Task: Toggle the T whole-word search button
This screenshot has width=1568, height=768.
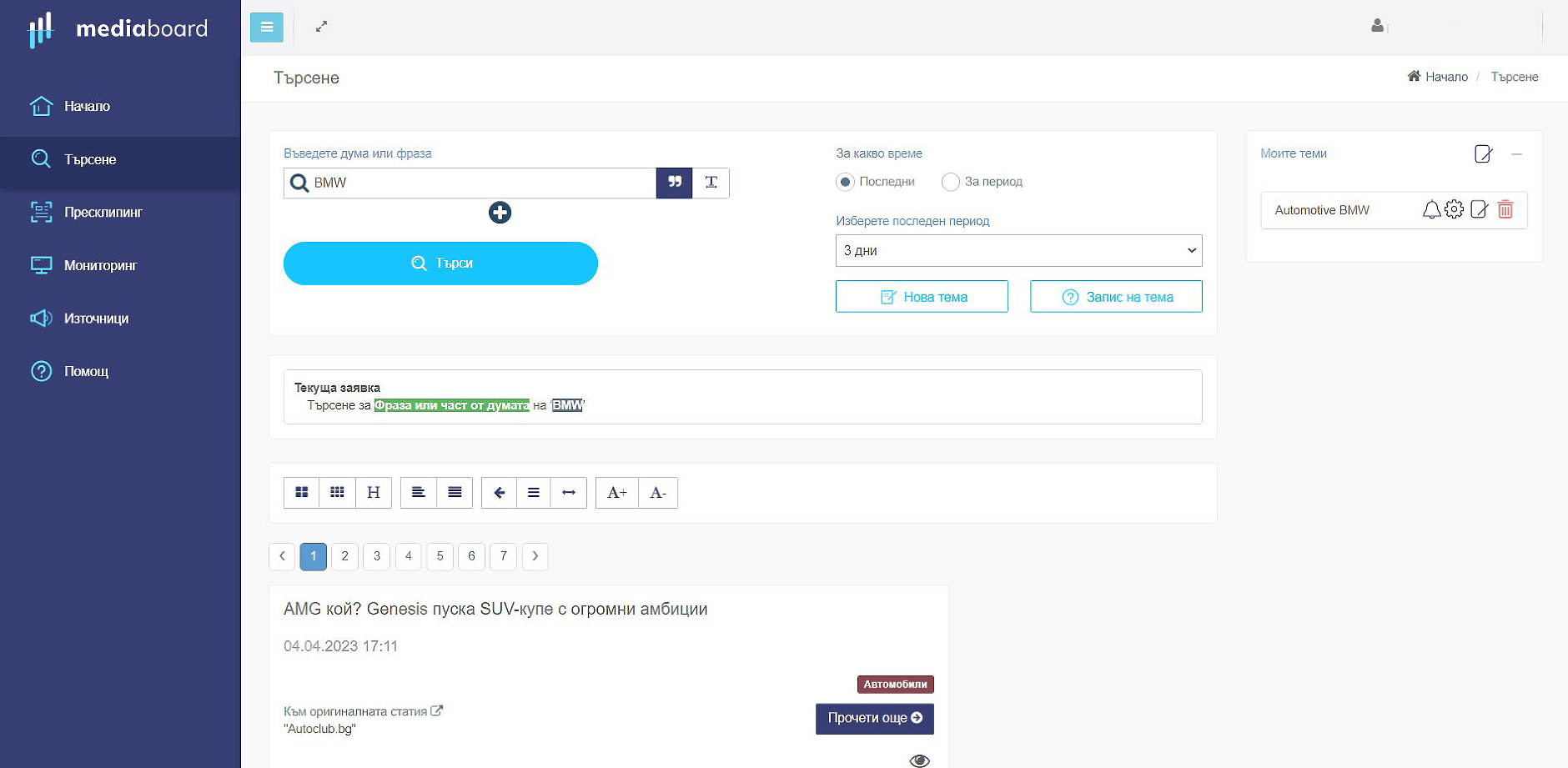Action: [x=711, y=183]
